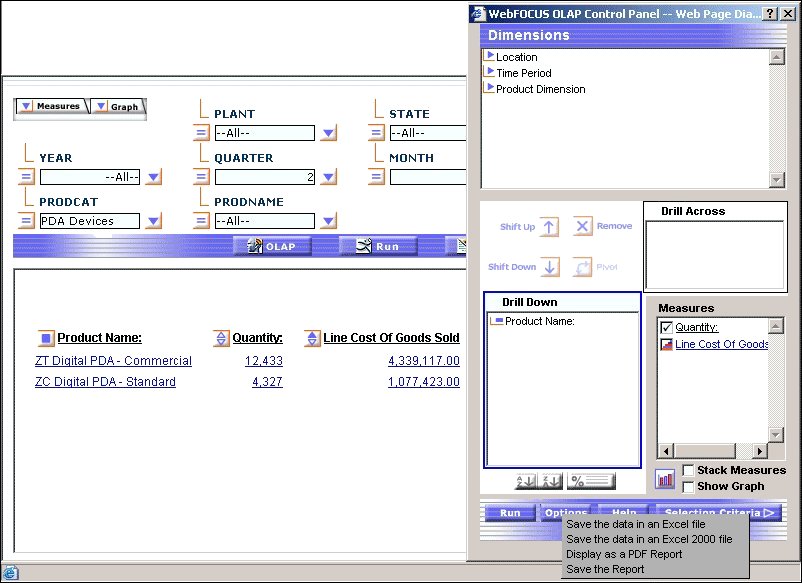The width and height of the screenshot is (802, 583).
Task: Click the Remove X icon
Action: [583, 227]
